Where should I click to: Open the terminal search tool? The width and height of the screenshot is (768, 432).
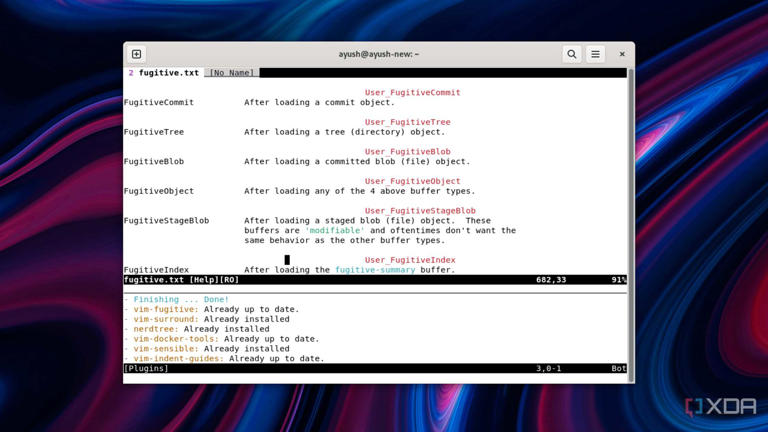click(572, 54)
